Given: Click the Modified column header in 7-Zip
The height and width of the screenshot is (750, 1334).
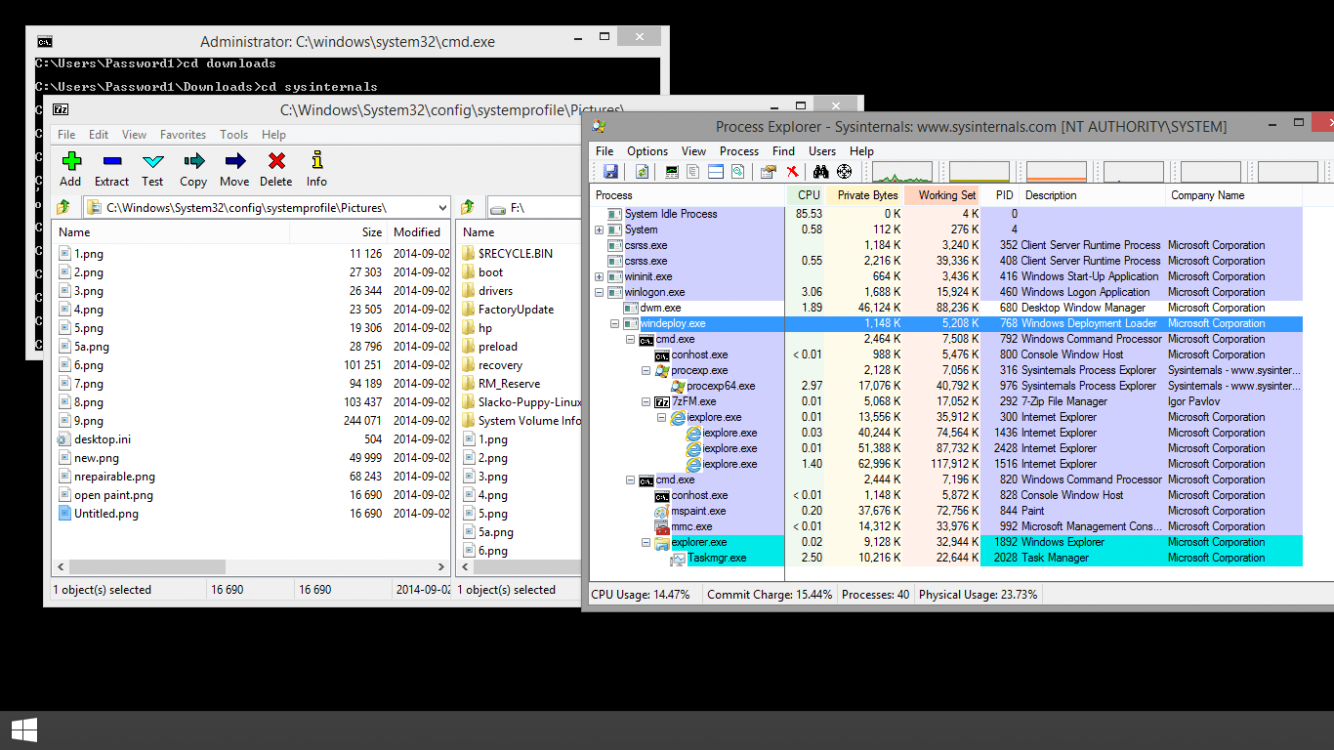Looking at the screenshot, I should click(x=418, y=232).
